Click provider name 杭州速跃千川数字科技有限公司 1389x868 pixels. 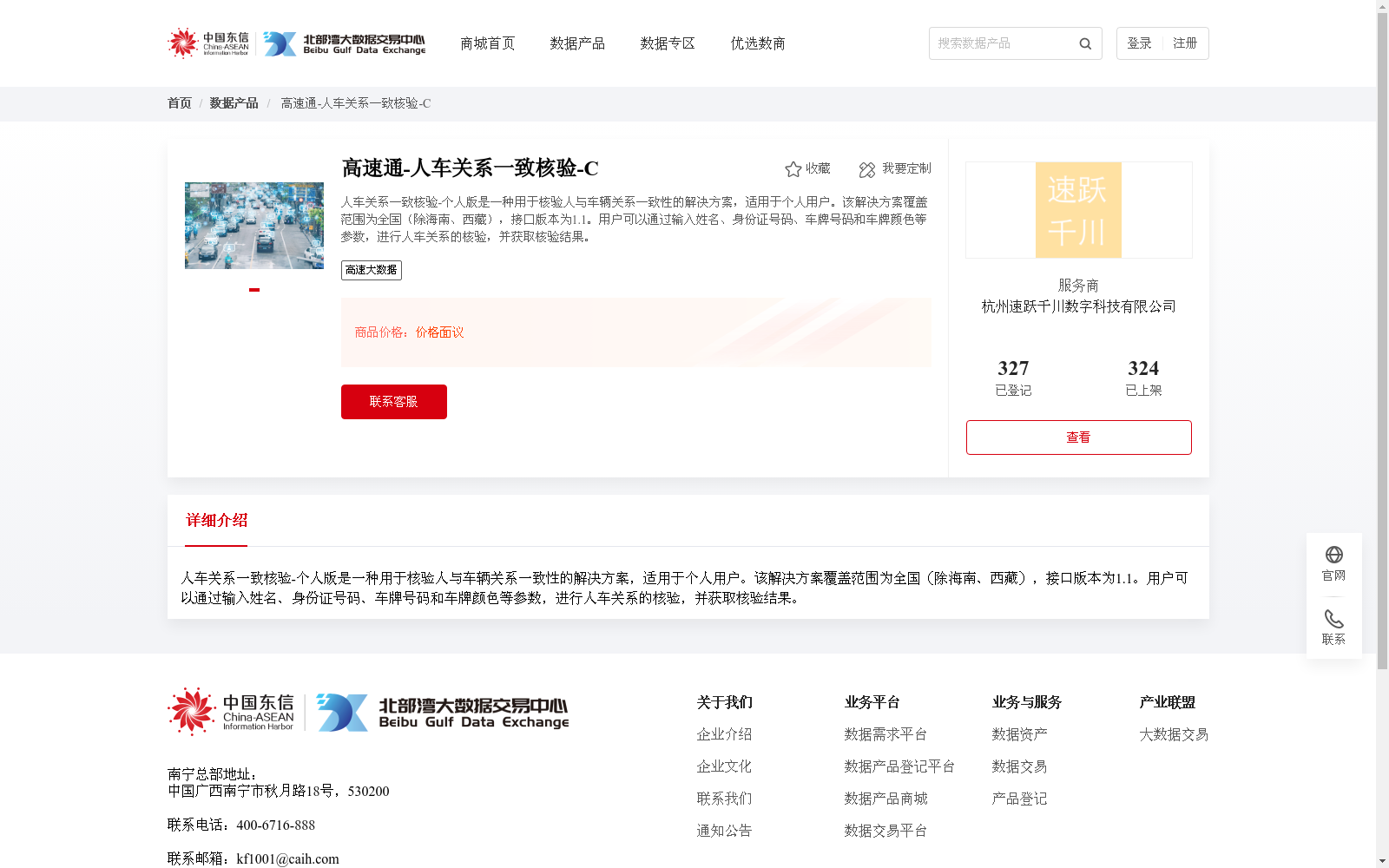pyautogui.click(x=1079, y=306)
